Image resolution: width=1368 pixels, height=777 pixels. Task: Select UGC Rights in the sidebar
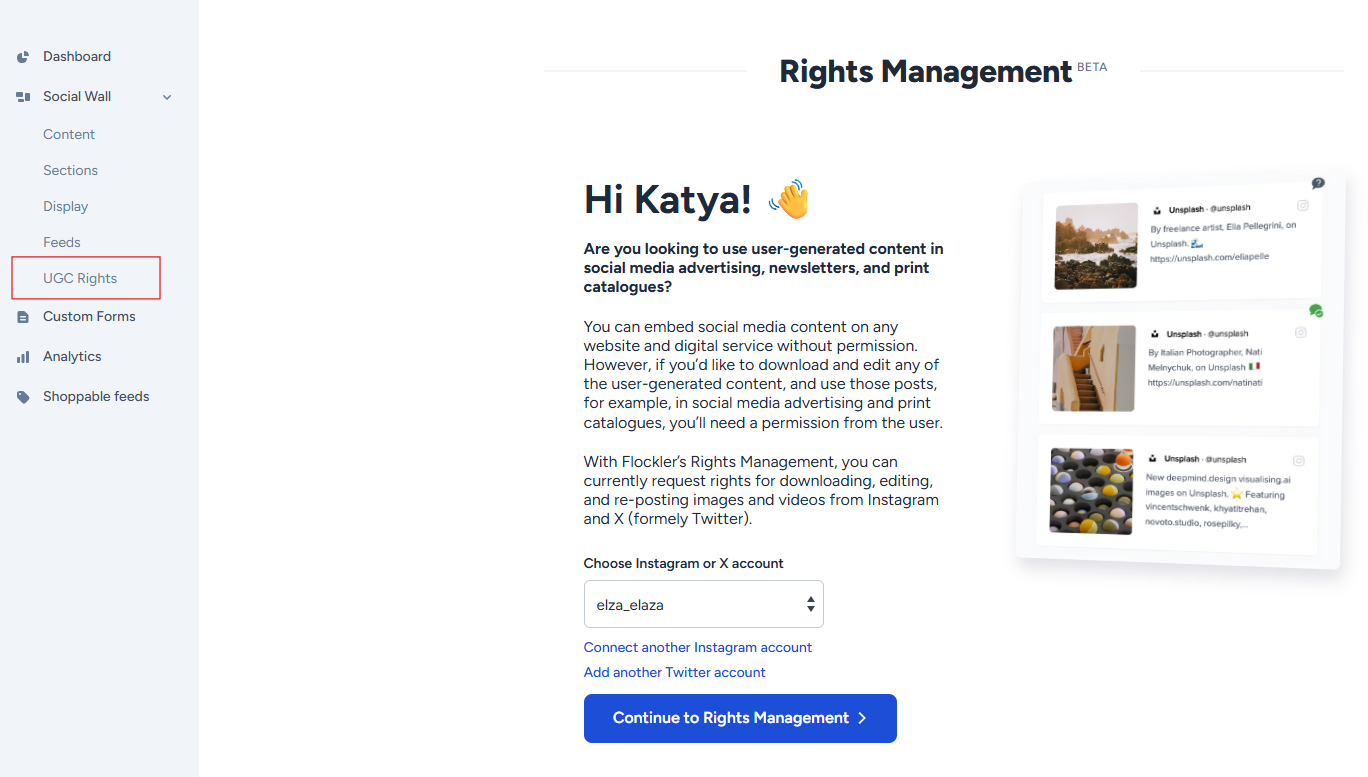coord(80,279)
